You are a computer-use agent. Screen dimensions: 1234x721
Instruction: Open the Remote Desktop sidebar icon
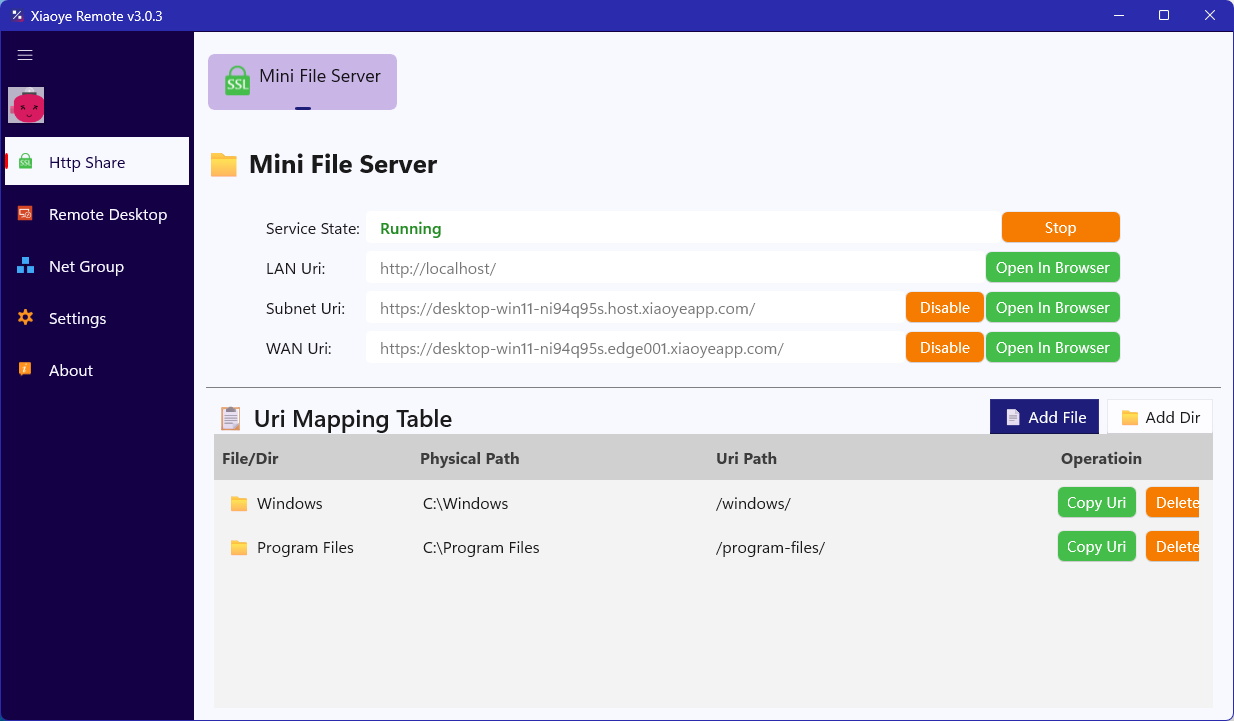click(26, 214)
